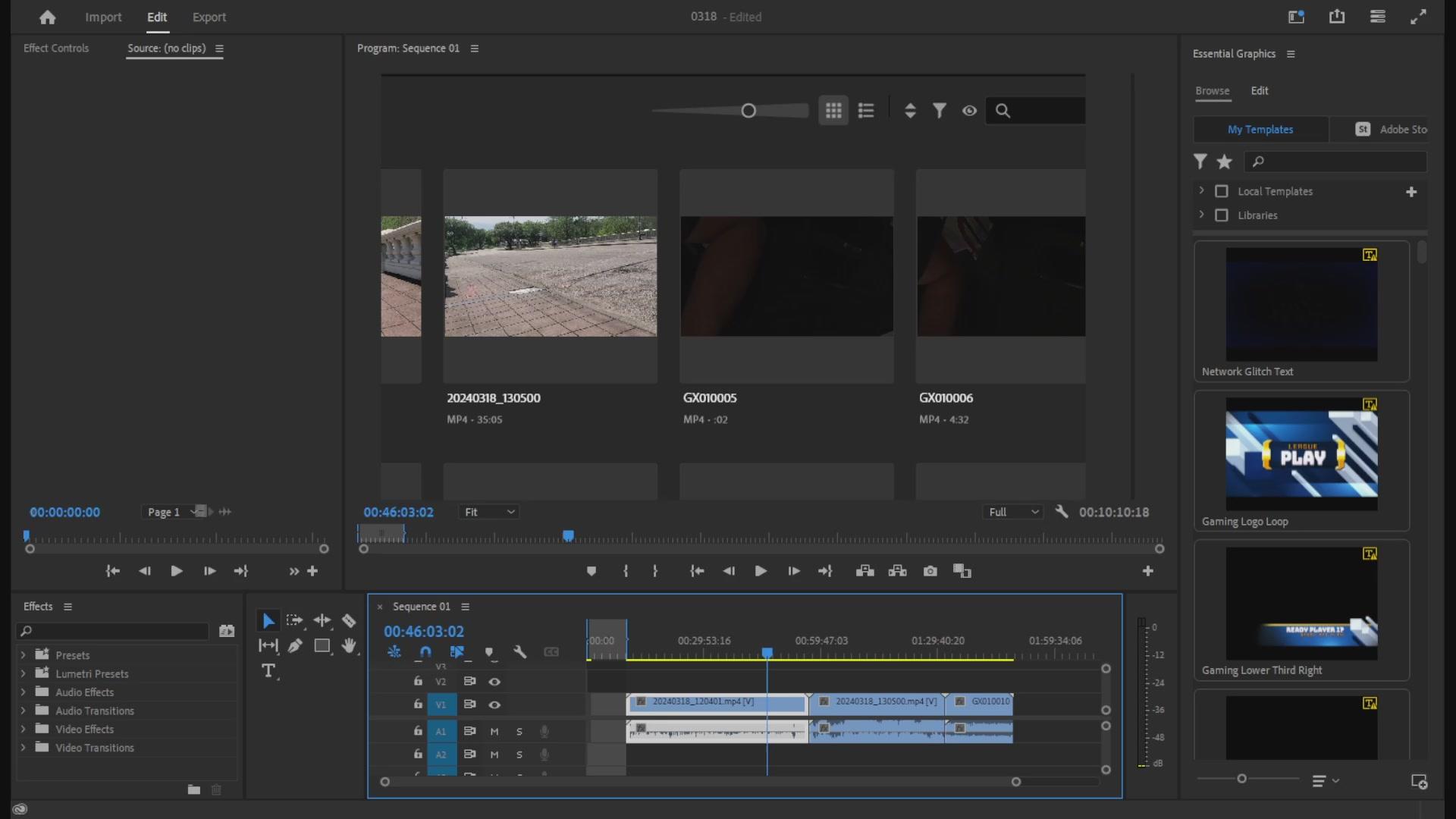Select the Type tool
This screenshot has height=819, width=1456.
coord(268,671)
